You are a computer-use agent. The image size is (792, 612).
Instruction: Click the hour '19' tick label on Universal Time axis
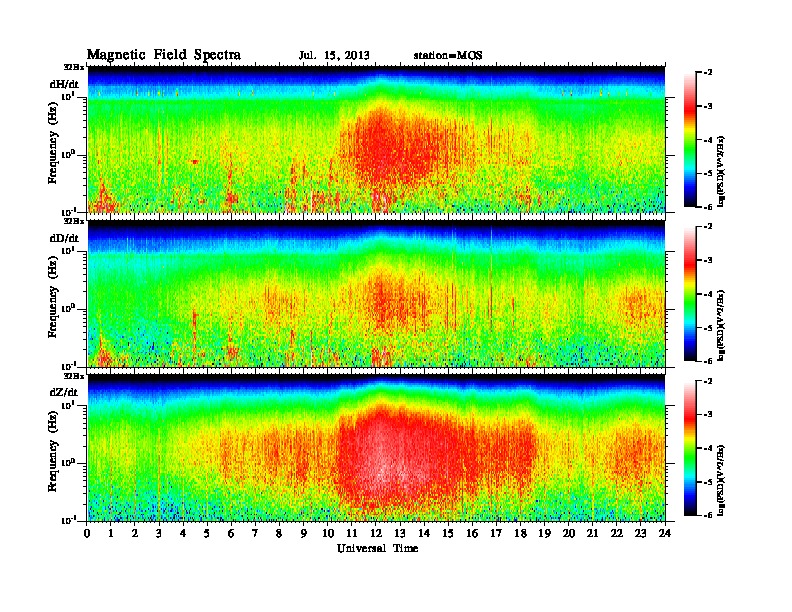[x=544, y=534]
